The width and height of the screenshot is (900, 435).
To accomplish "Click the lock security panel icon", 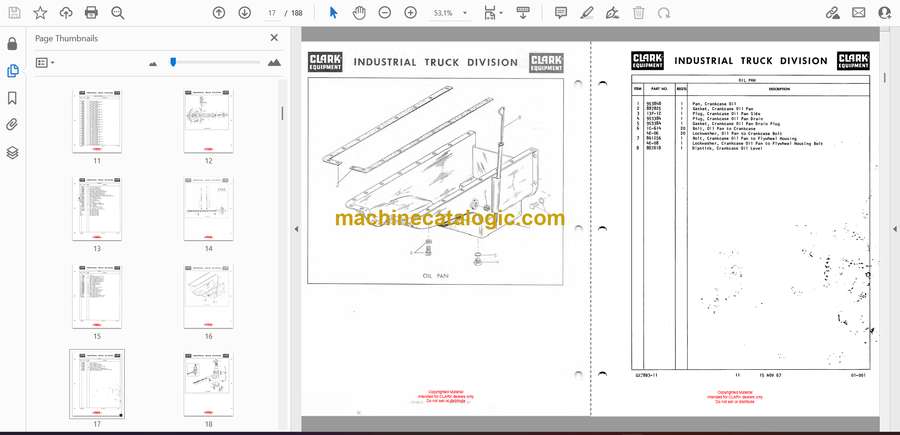I will pos(13,44).
